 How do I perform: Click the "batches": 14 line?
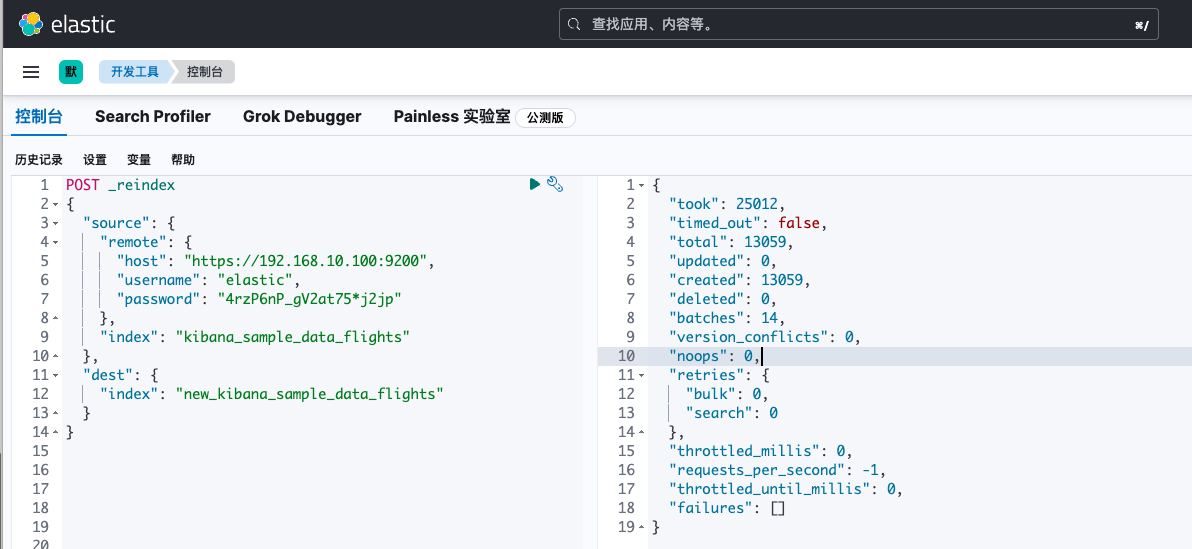[726, 318]
